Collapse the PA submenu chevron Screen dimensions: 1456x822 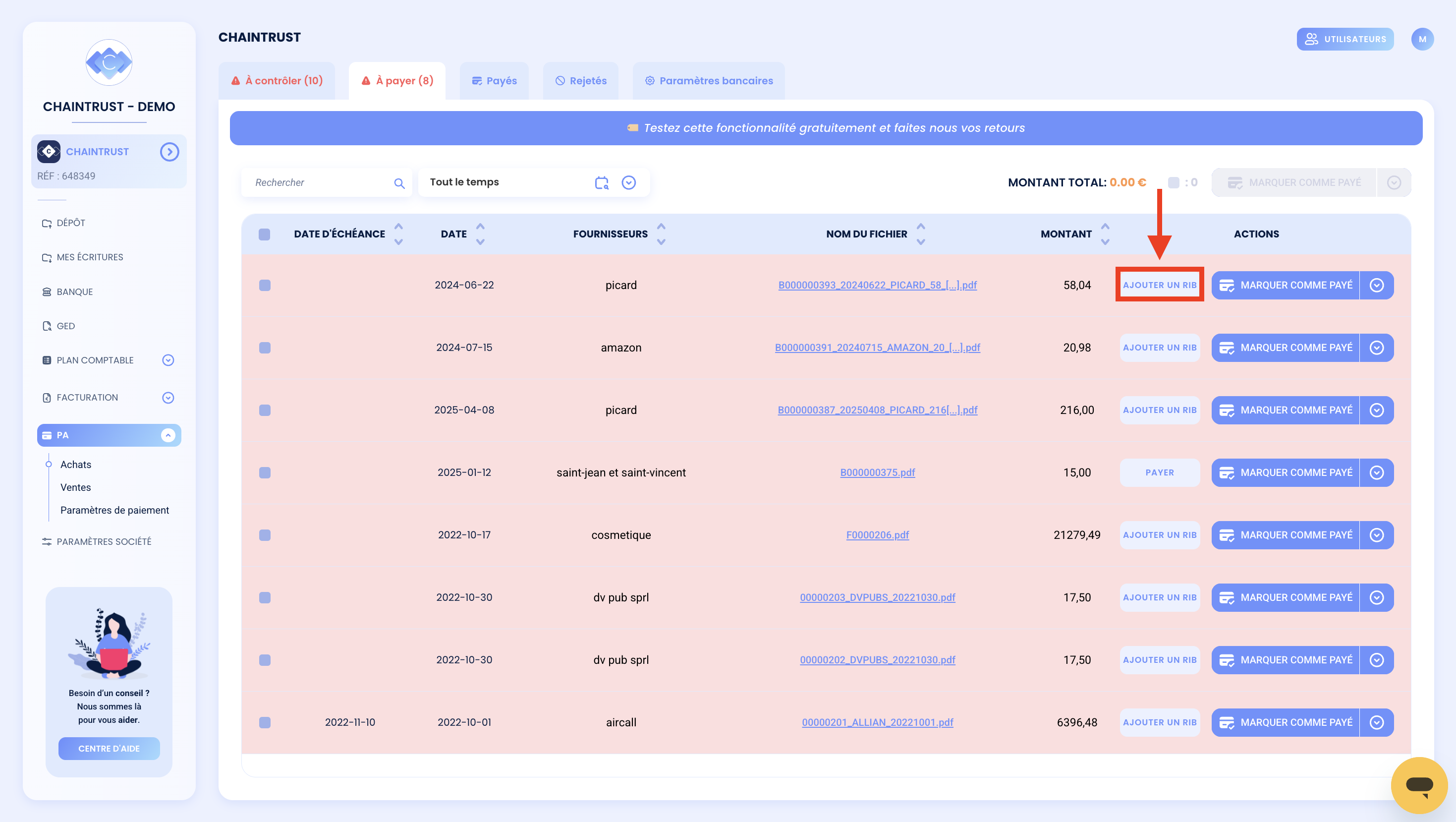pos(168,435)
